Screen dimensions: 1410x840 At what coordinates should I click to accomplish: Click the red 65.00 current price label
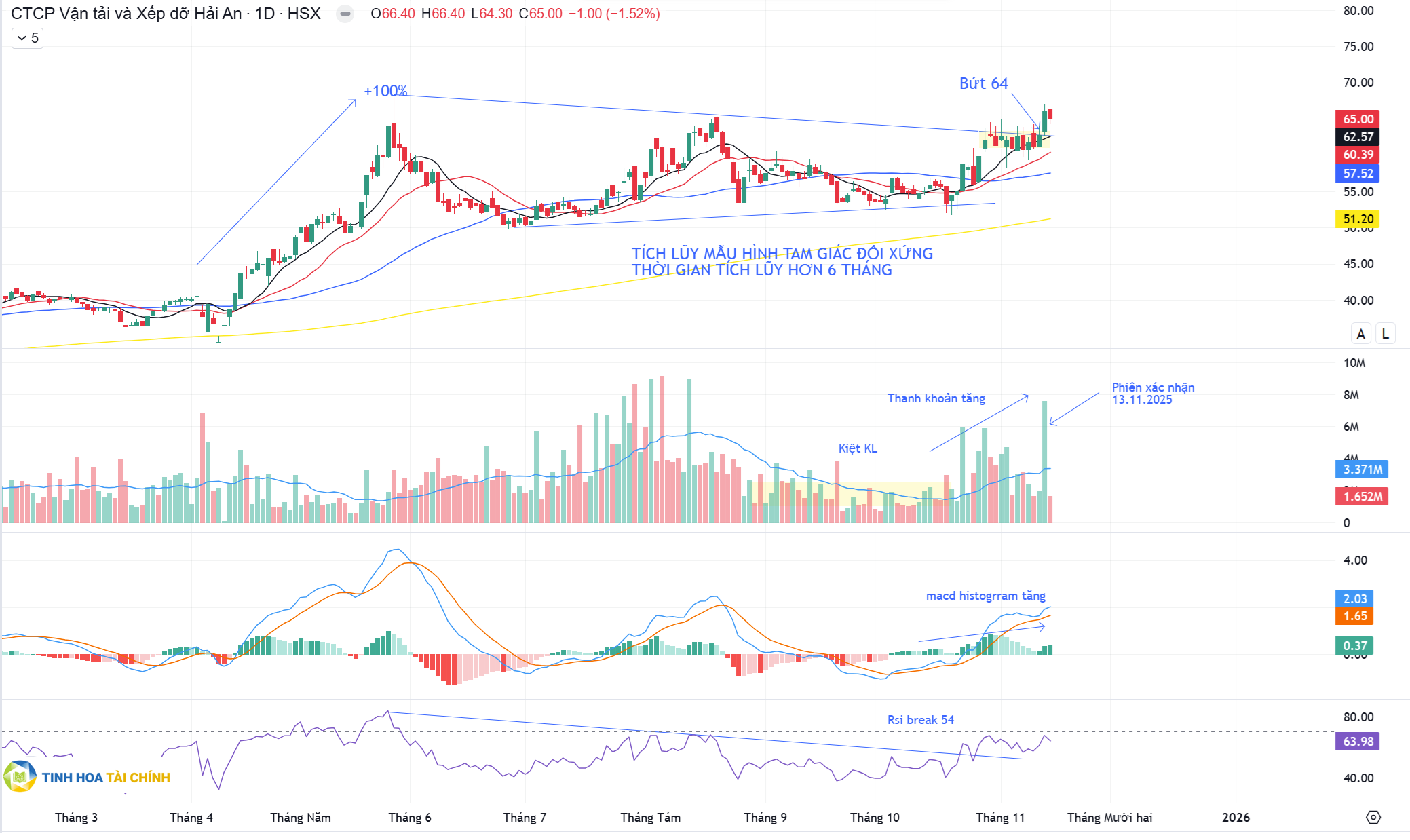pos(1358,119)
